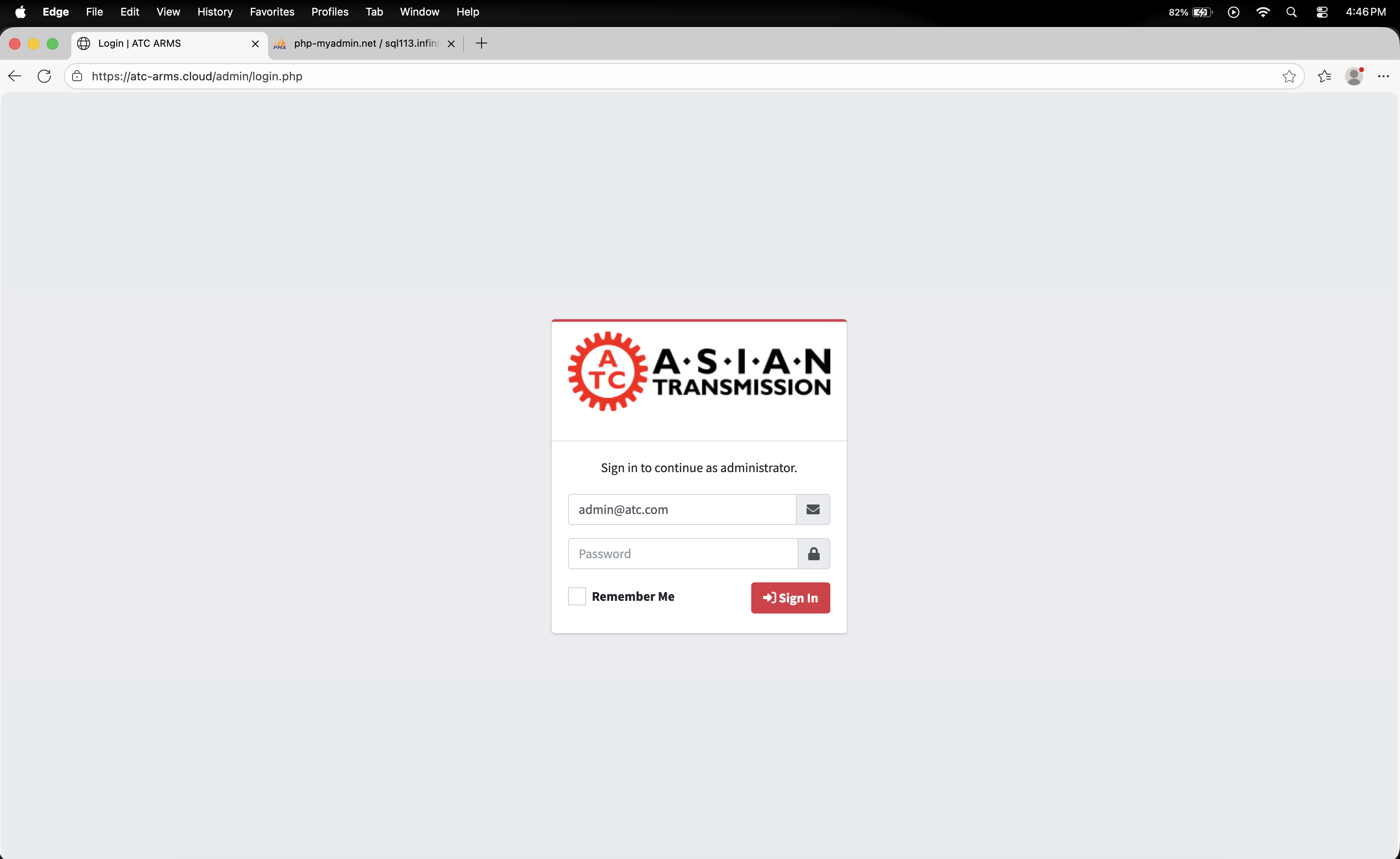Add this page to favorites with star
Viewport: 1400px width, 859px height.
pos(1289,76)
